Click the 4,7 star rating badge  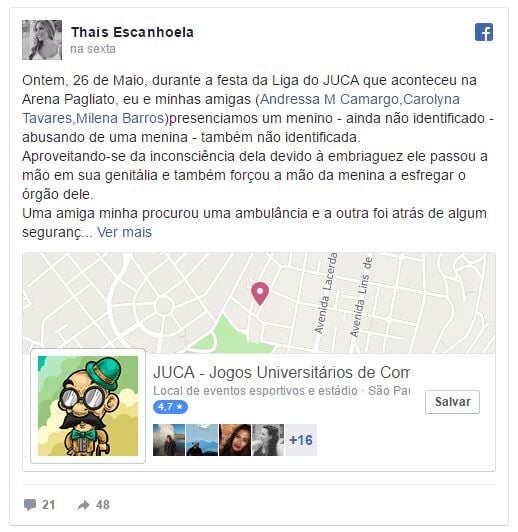click(x=170, y=406)
